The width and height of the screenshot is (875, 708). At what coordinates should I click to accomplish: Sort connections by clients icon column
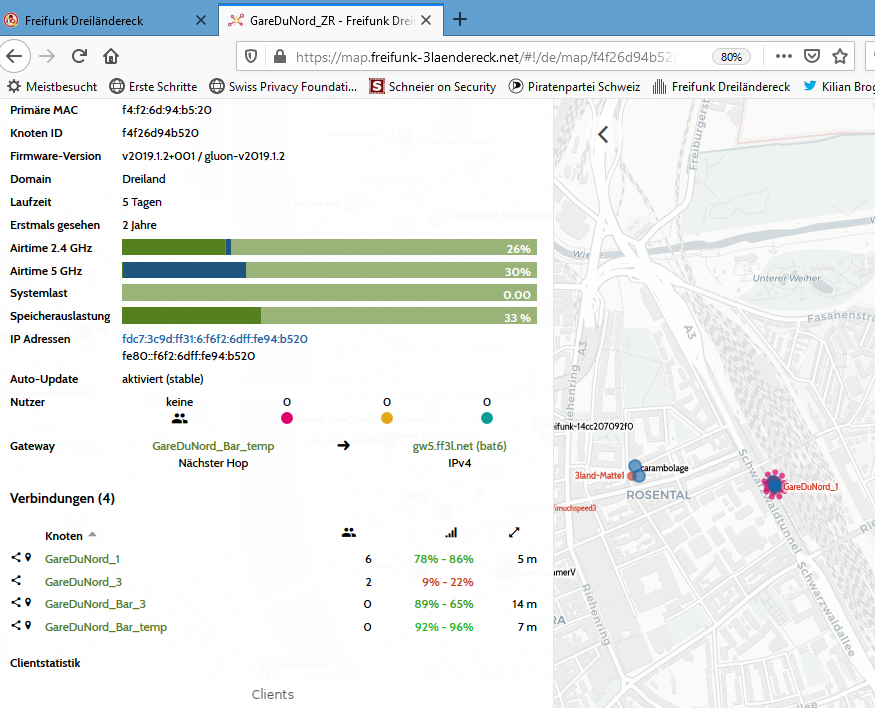coord(349,533)
